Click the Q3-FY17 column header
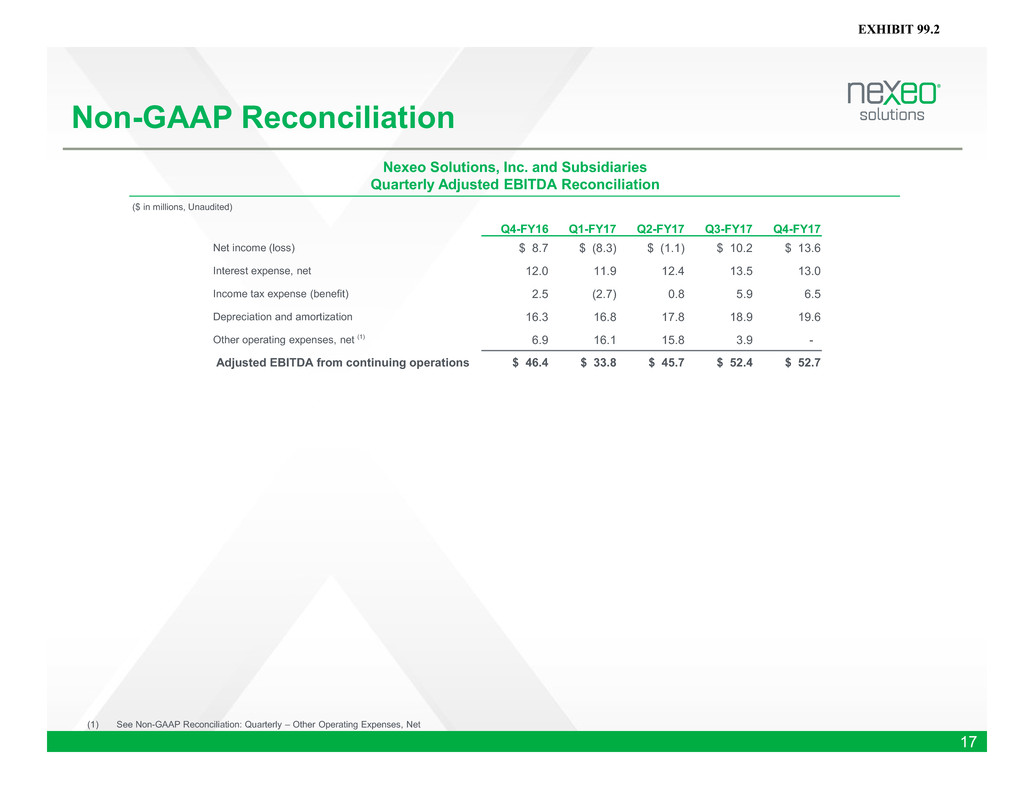The width and height of the screenshot is (1034, 799). (x=729, y=227)
